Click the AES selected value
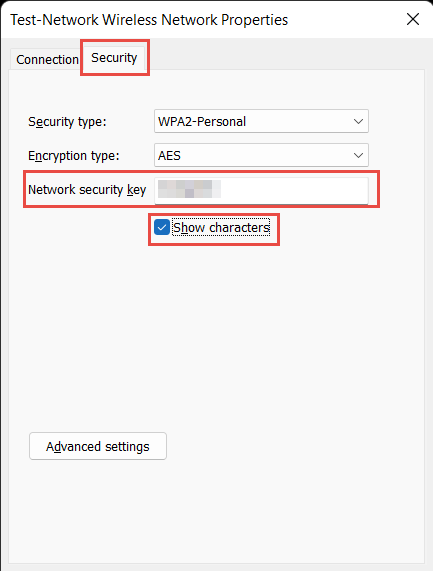Viewport: 433px width, 571px height. click(x=169, y=155)
